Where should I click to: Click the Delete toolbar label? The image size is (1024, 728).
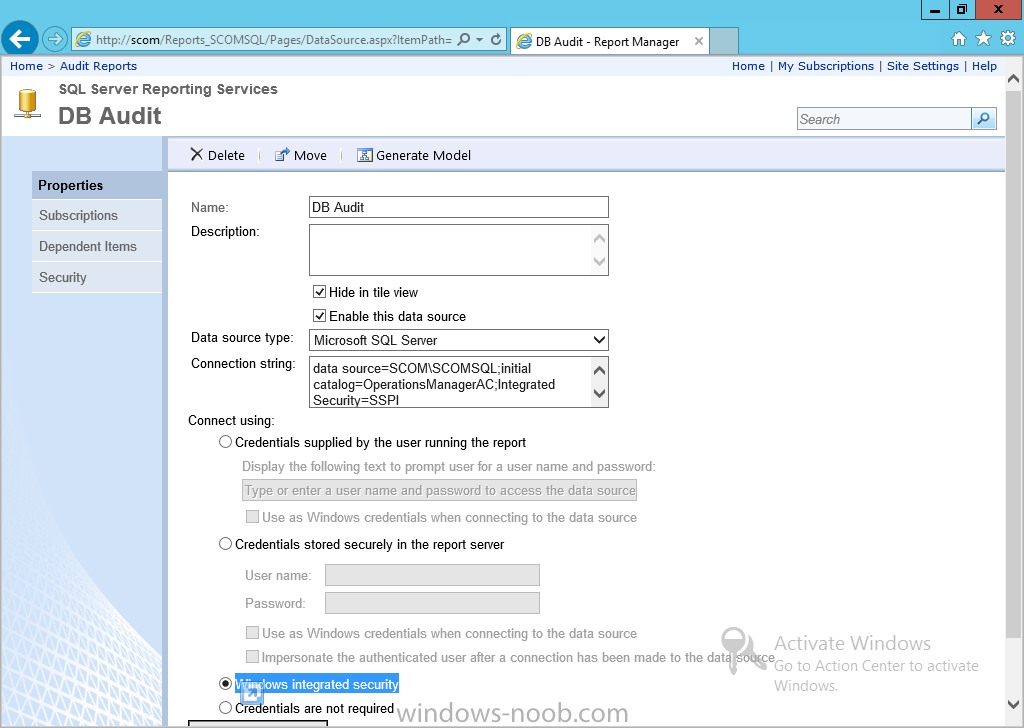click(226, 155)
